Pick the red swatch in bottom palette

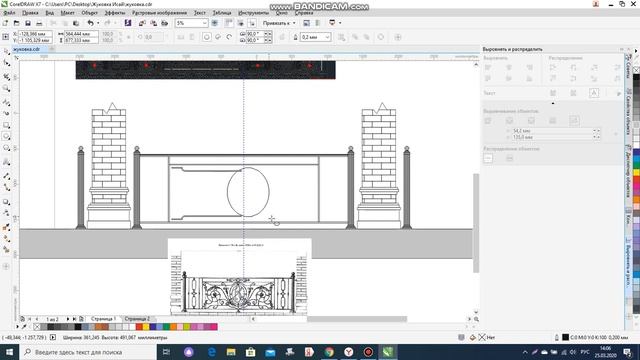click(139, 327)
